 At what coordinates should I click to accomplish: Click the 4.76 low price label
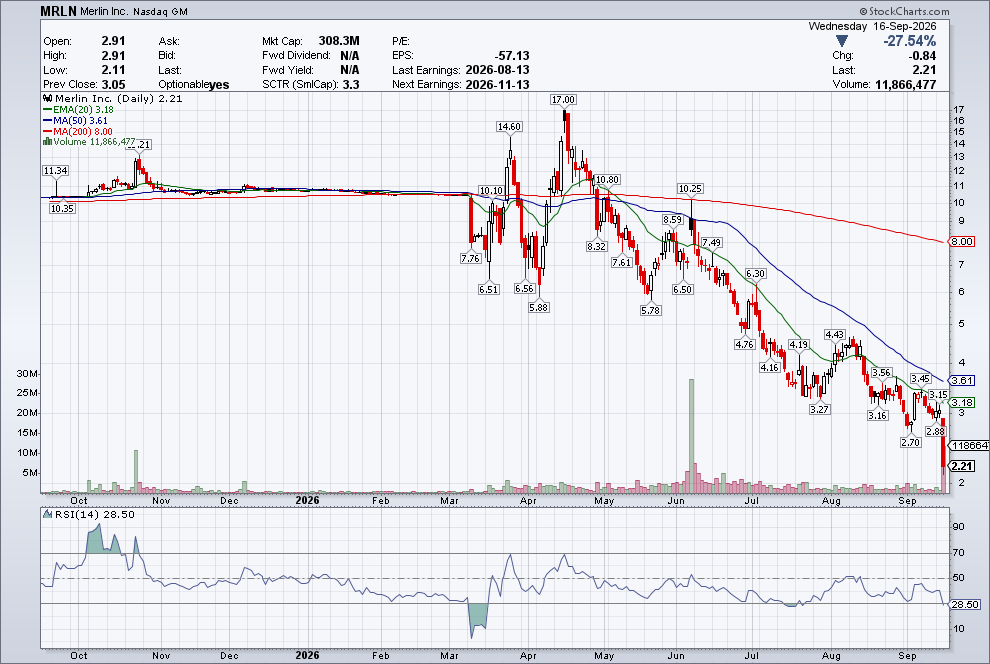(744, 344)
